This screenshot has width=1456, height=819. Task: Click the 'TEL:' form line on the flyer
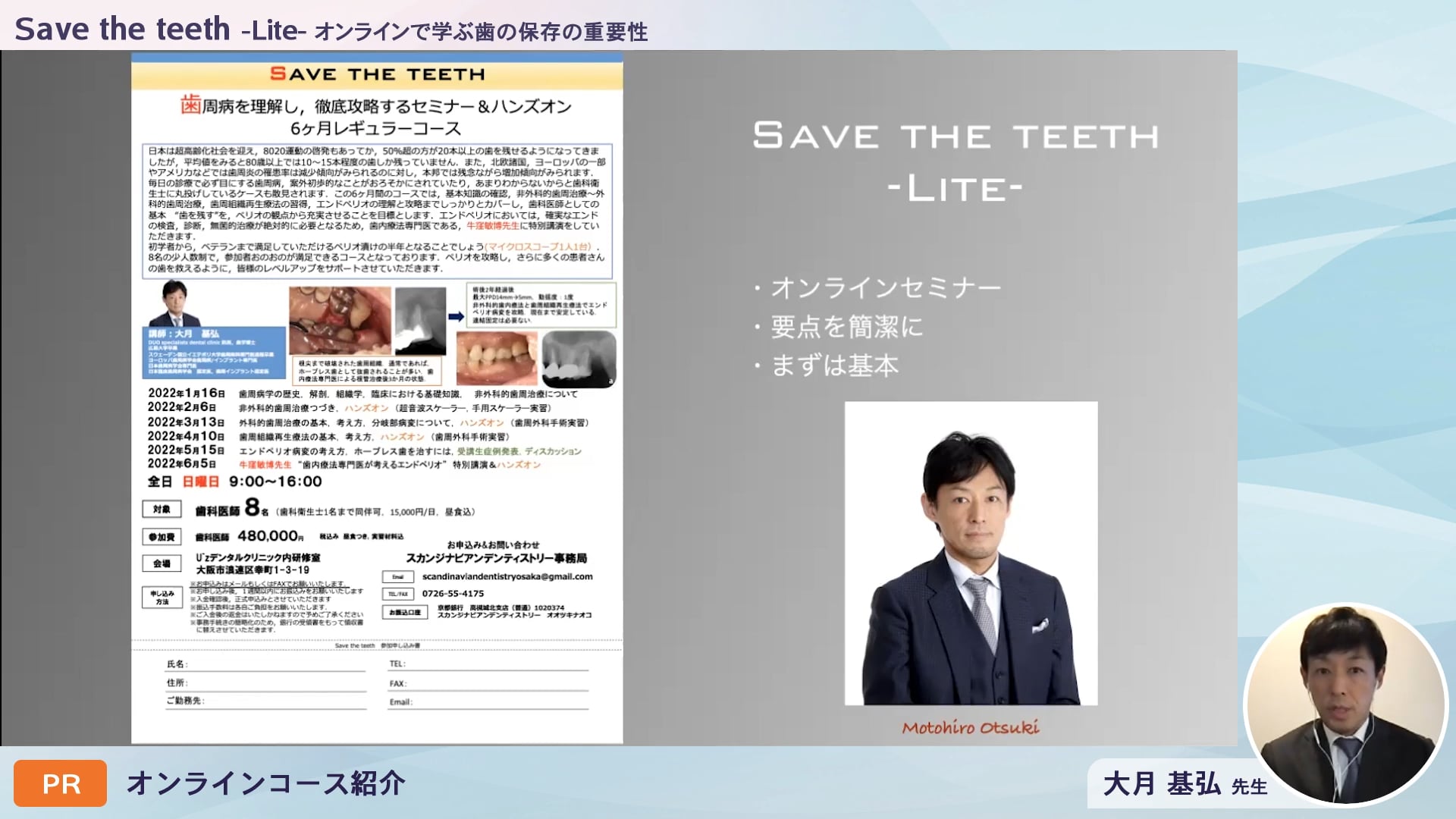pyautogui.click(x=488, y=664)
